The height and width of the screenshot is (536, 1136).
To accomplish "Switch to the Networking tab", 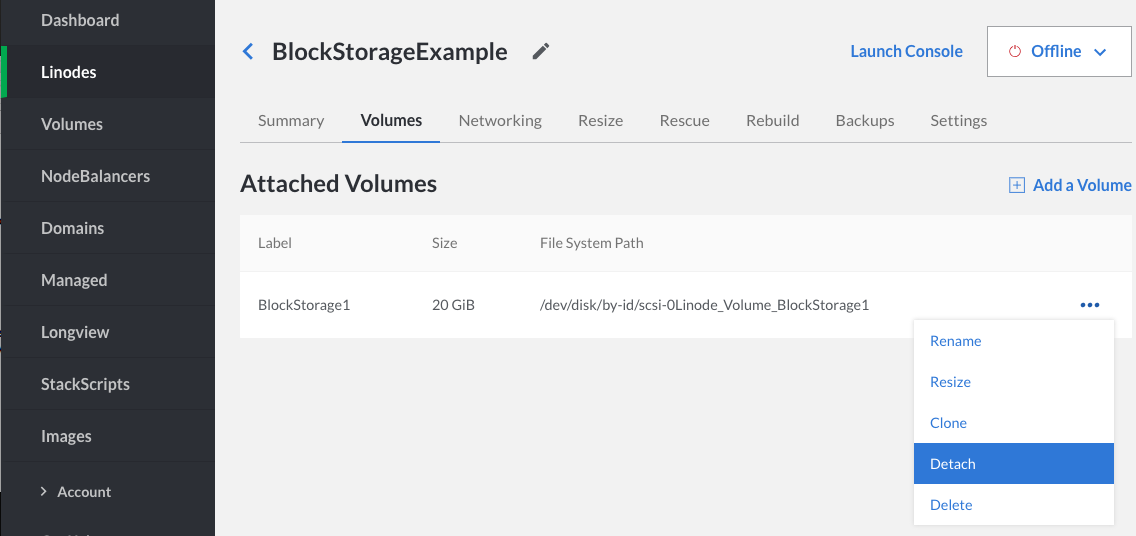I will pyautogui.click(x=500, y=120).
